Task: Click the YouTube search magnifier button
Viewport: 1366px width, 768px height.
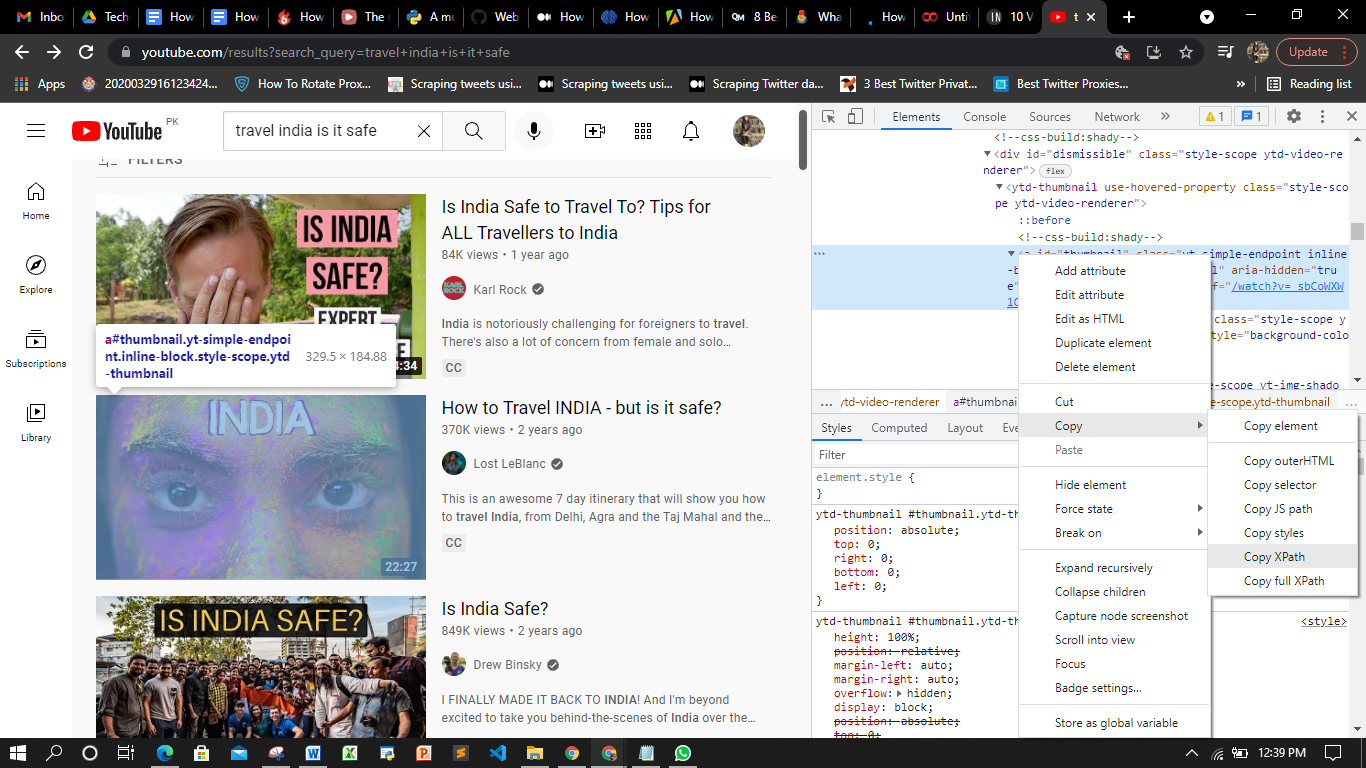Action: (474, 131)
